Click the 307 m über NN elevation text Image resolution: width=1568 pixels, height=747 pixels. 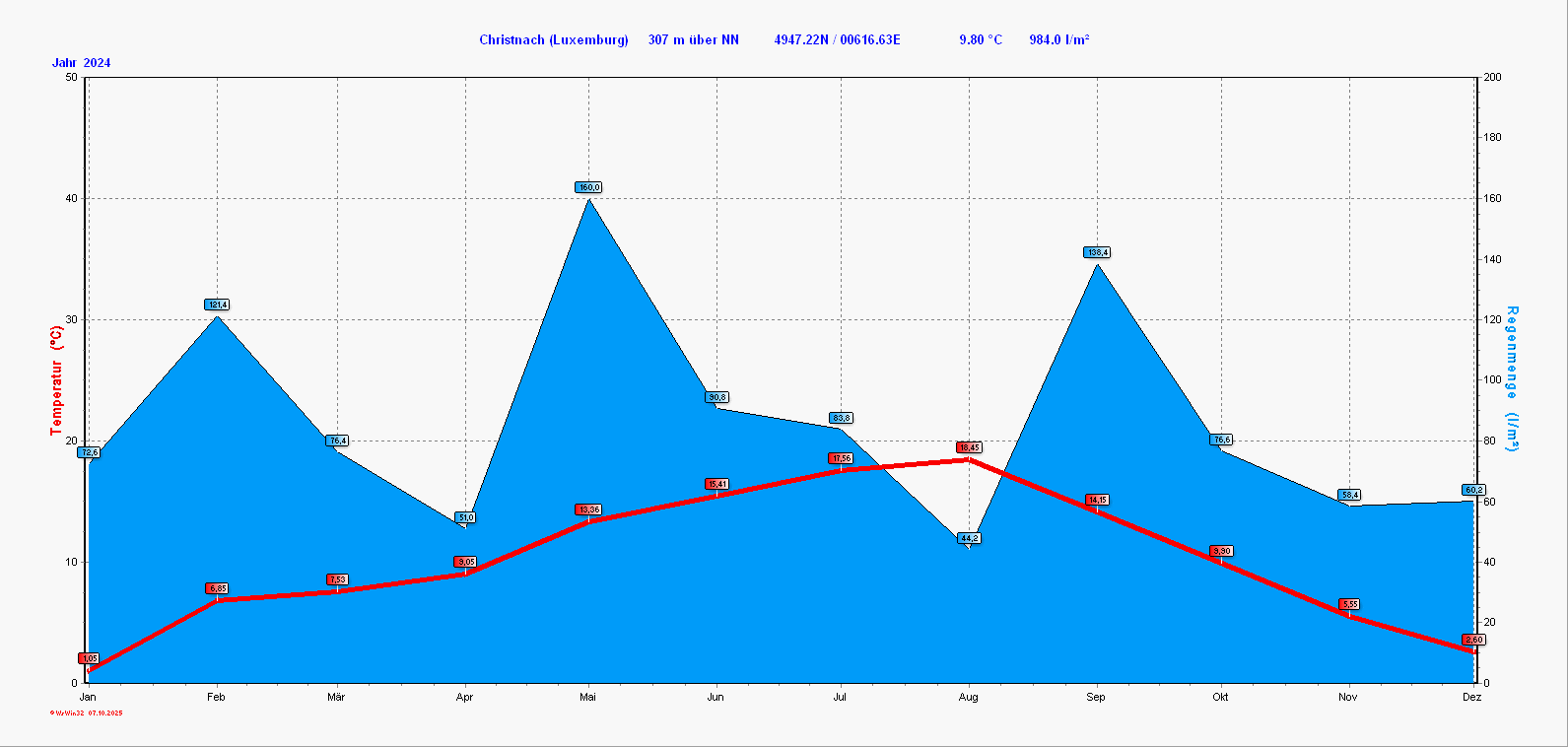pyautogui.click(x=693, y=40)
